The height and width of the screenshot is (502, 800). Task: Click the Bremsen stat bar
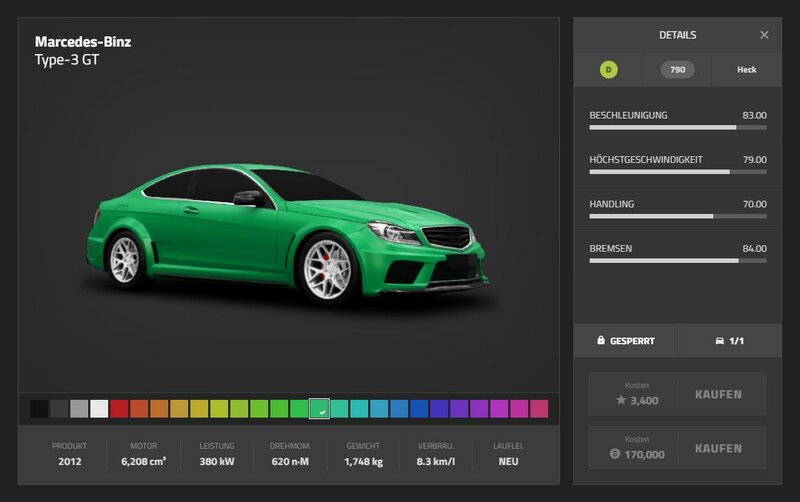point(677,260)
